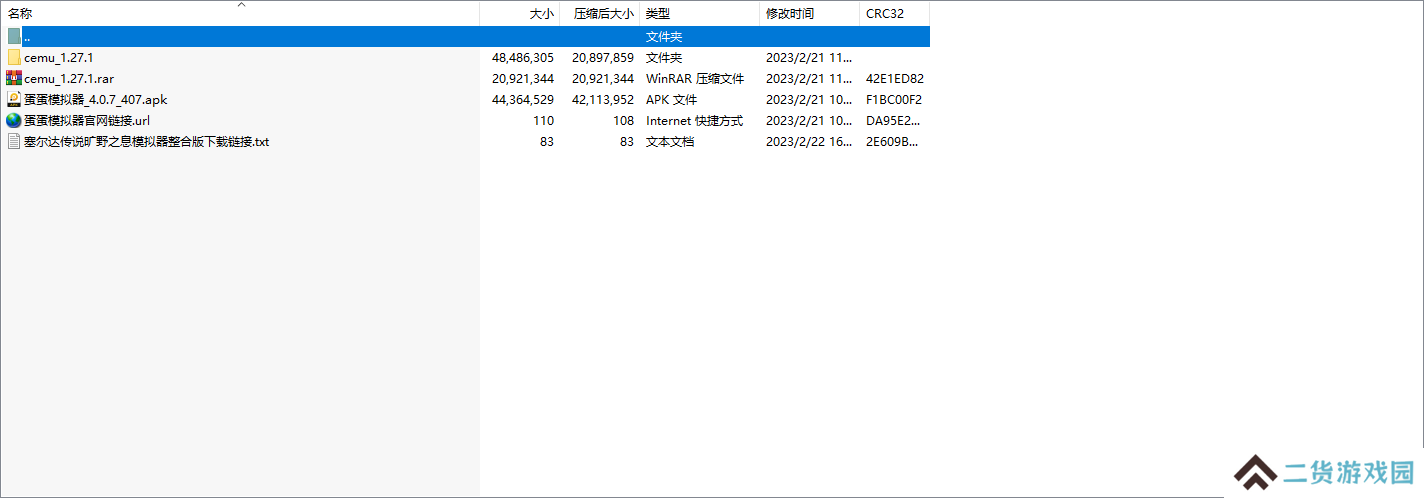Click the modified time '2023/2/22 16...'

(808, 141)
